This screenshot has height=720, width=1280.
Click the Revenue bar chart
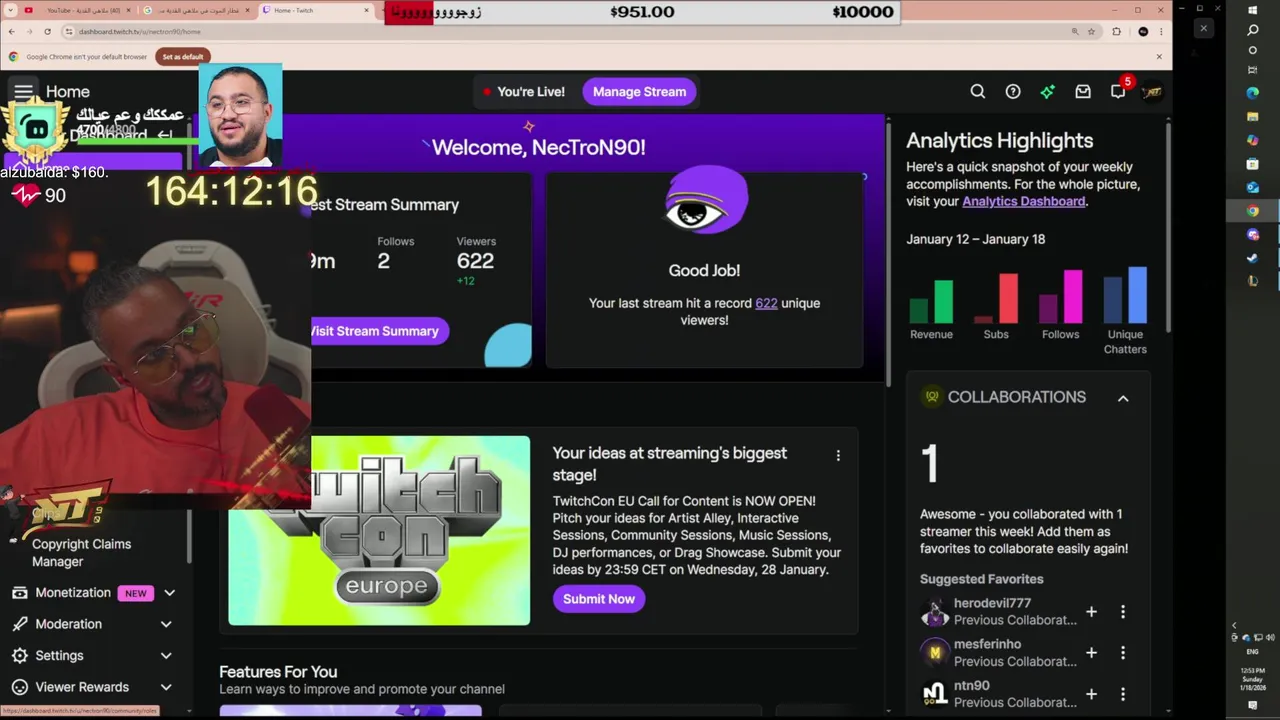point(931,301)
